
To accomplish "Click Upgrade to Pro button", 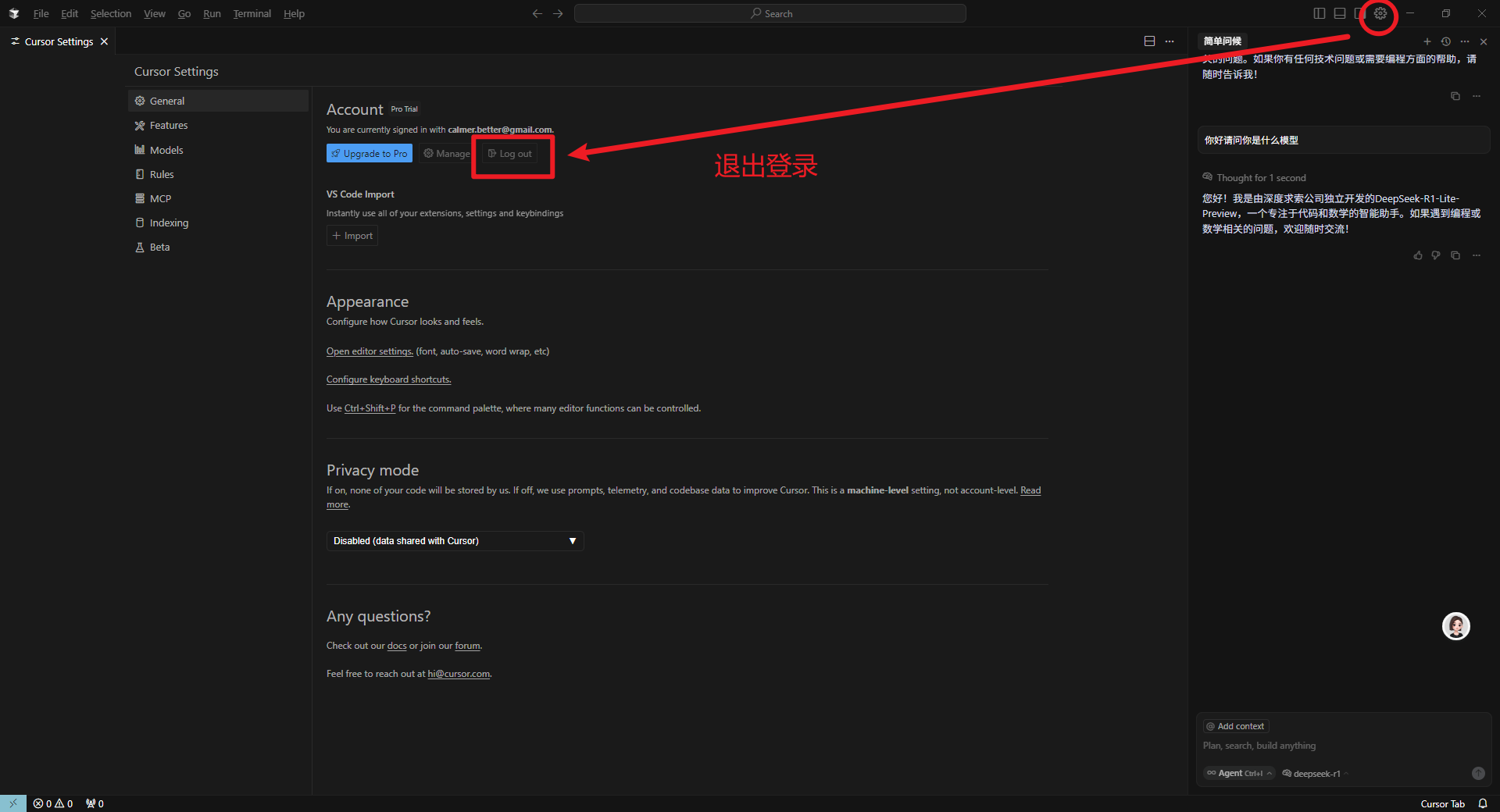I will (369, 154).
